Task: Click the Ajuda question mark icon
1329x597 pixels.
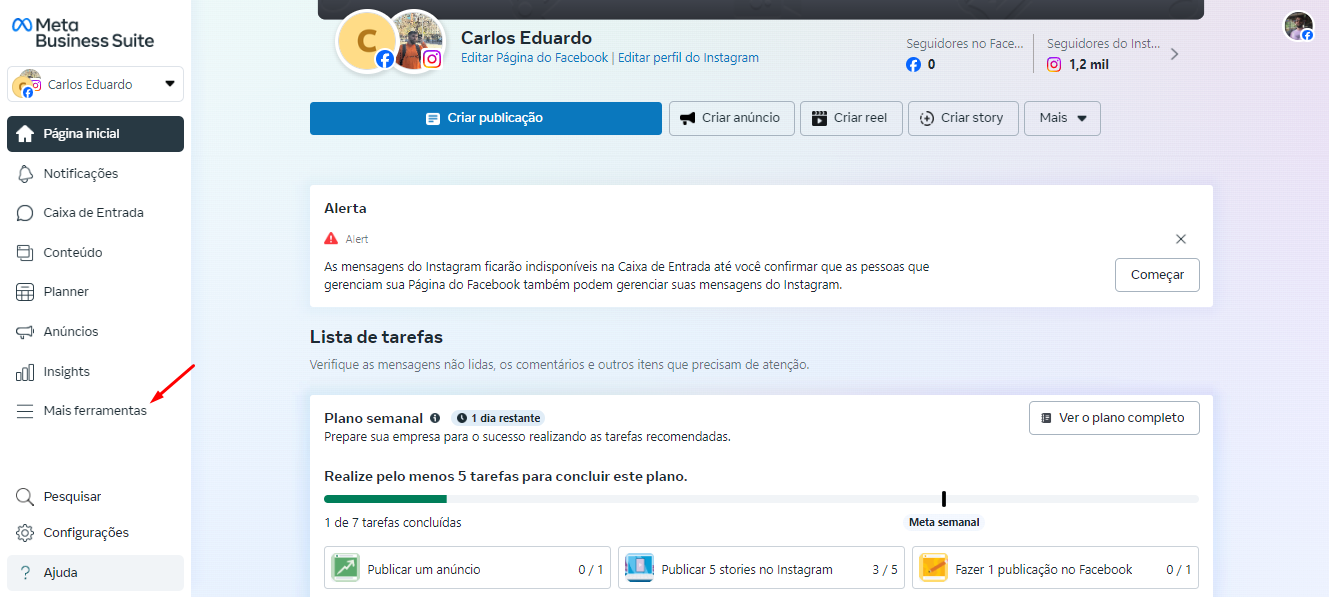Action: [x=25, y=573]
